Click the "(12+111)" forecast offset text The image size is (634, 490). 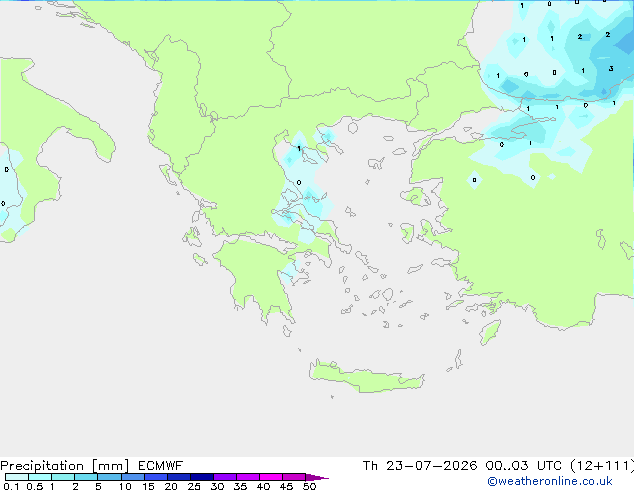coord(602,466)
